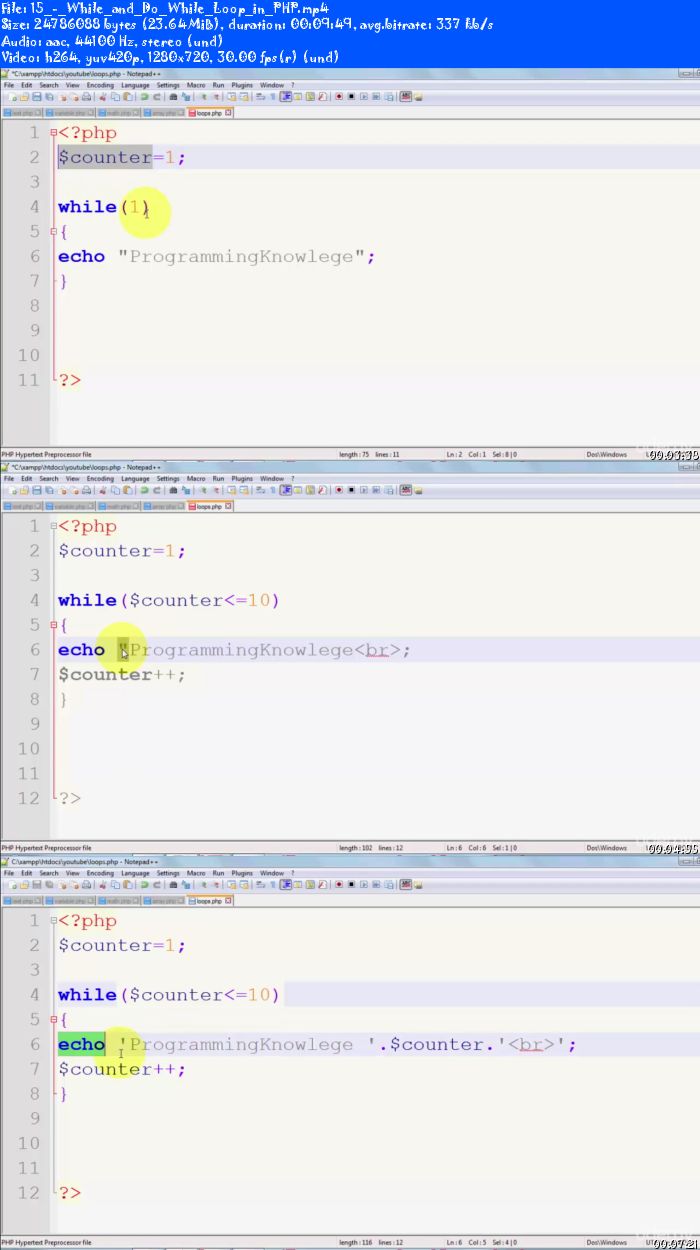
Task: Toggle highlighted indent guide button in first frame
Action: [x=286, y=97]
